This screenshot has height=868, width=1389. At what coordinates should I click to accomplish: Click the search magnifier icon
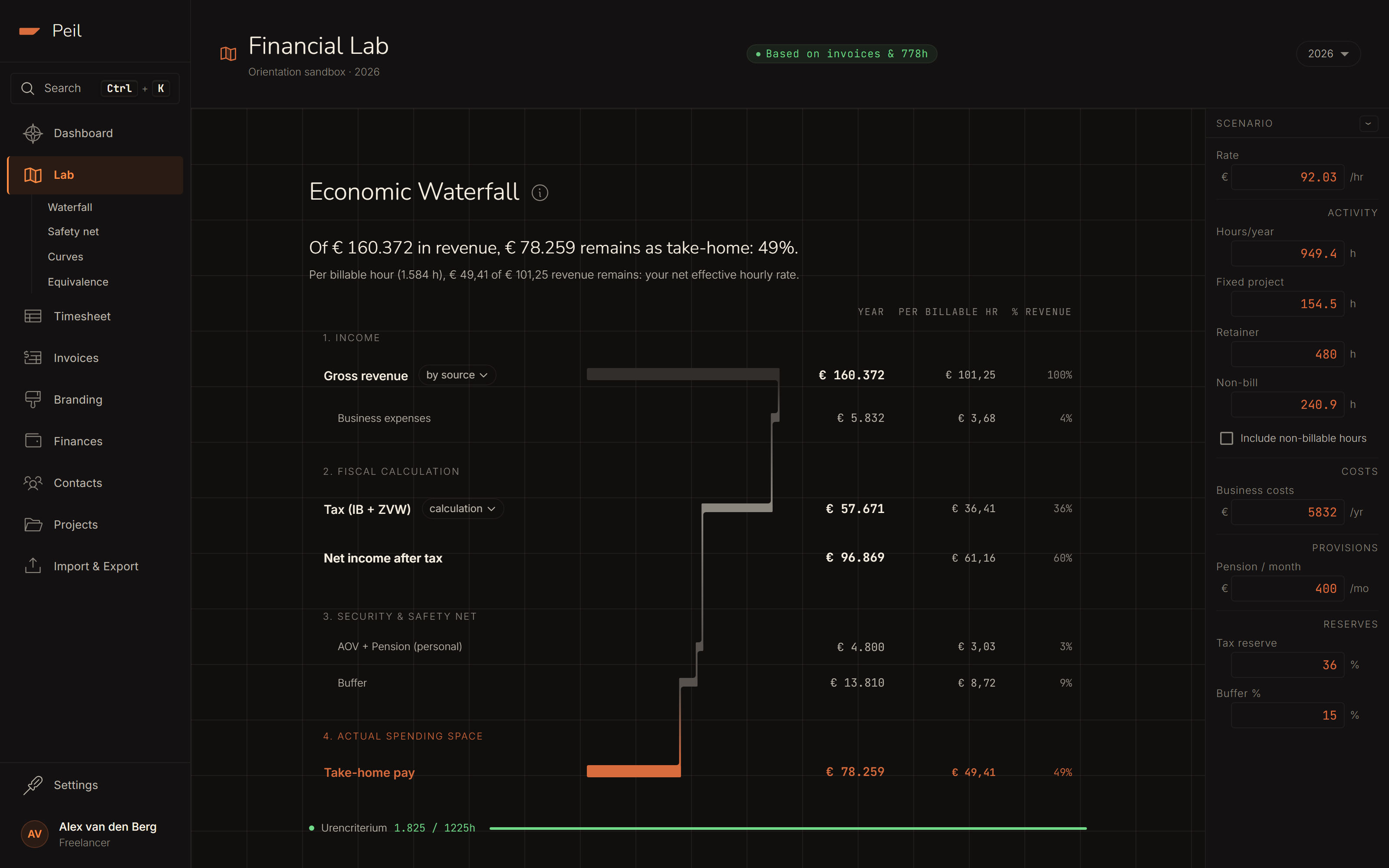(x=27, y=89)
